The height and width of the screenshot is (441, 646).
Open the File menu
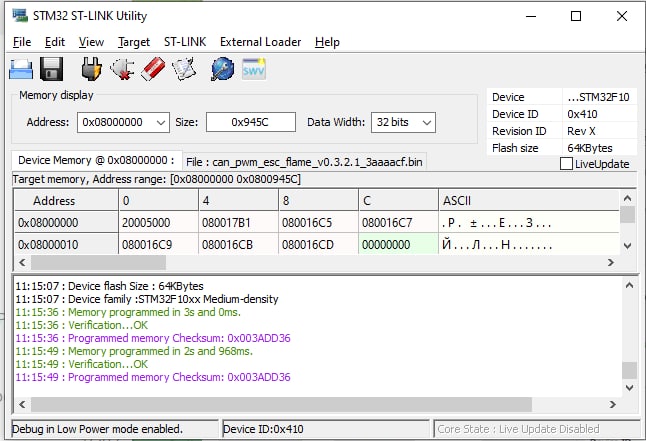pyautogui.click(x=22, y=42)
